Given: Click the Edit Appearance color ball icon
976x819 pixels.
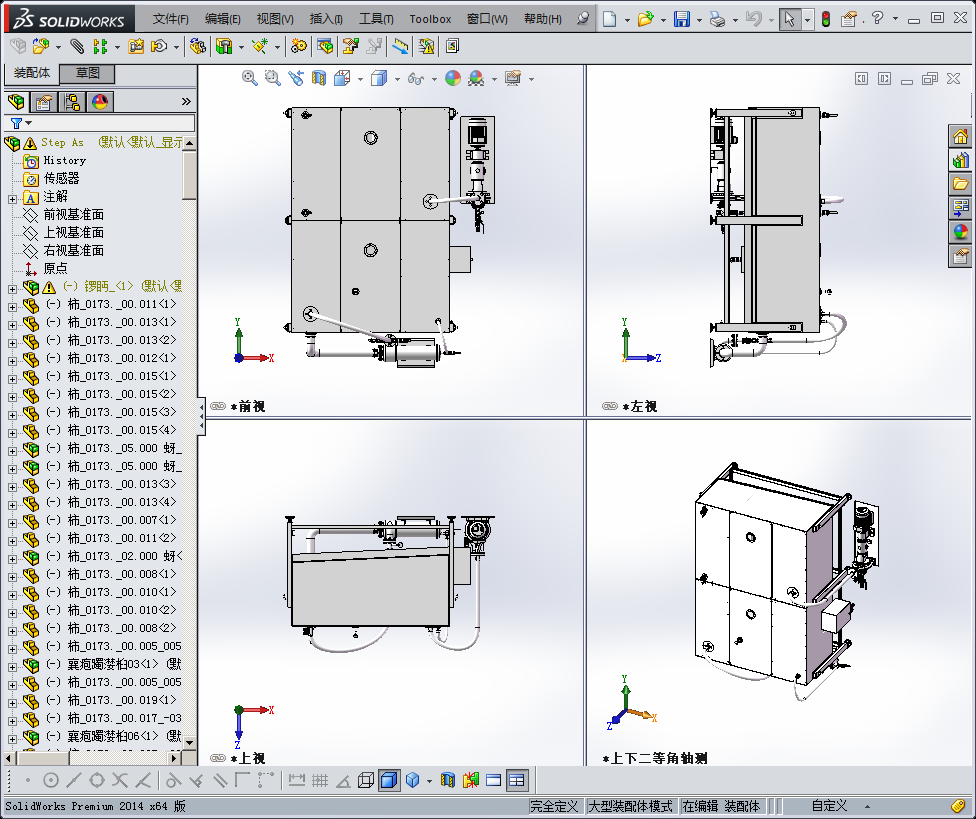Looking at the screenshot, I should 453,78.
